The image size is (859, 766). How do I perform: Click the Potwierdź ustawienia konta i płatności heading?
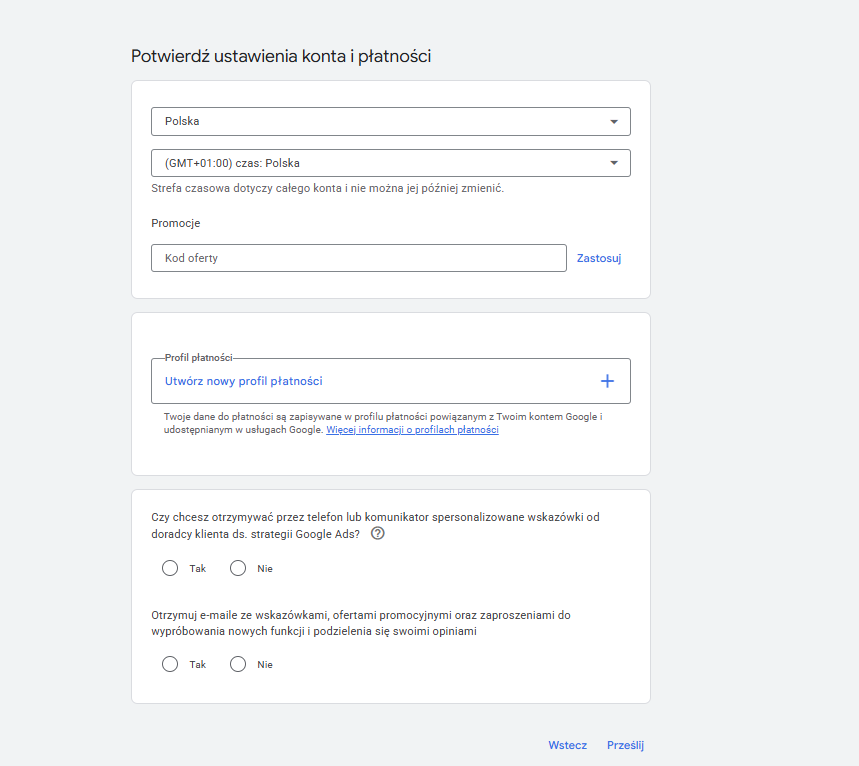click(x=281, y=56)
